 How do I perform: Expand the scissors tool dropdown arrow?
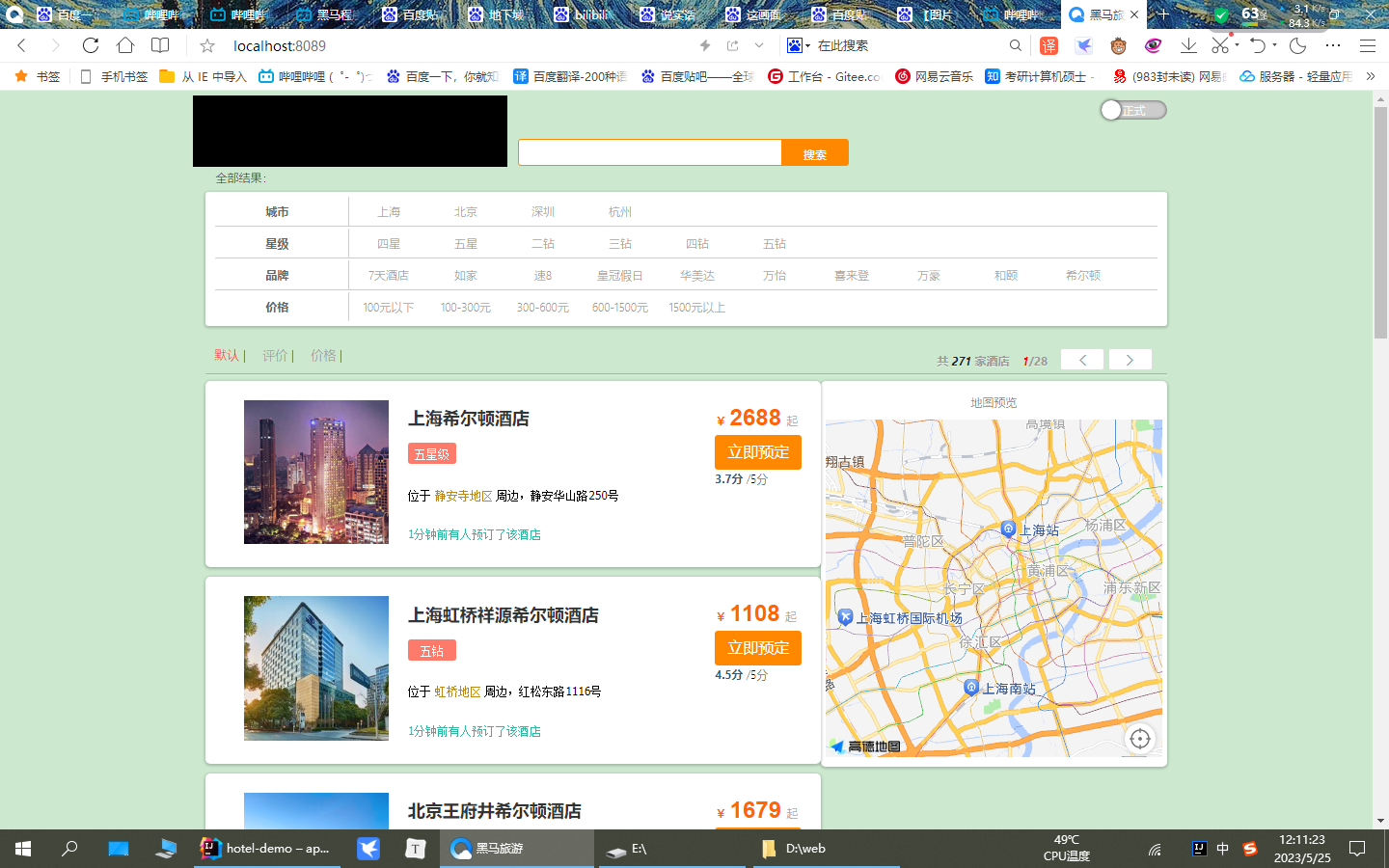tap(1237, 45)
